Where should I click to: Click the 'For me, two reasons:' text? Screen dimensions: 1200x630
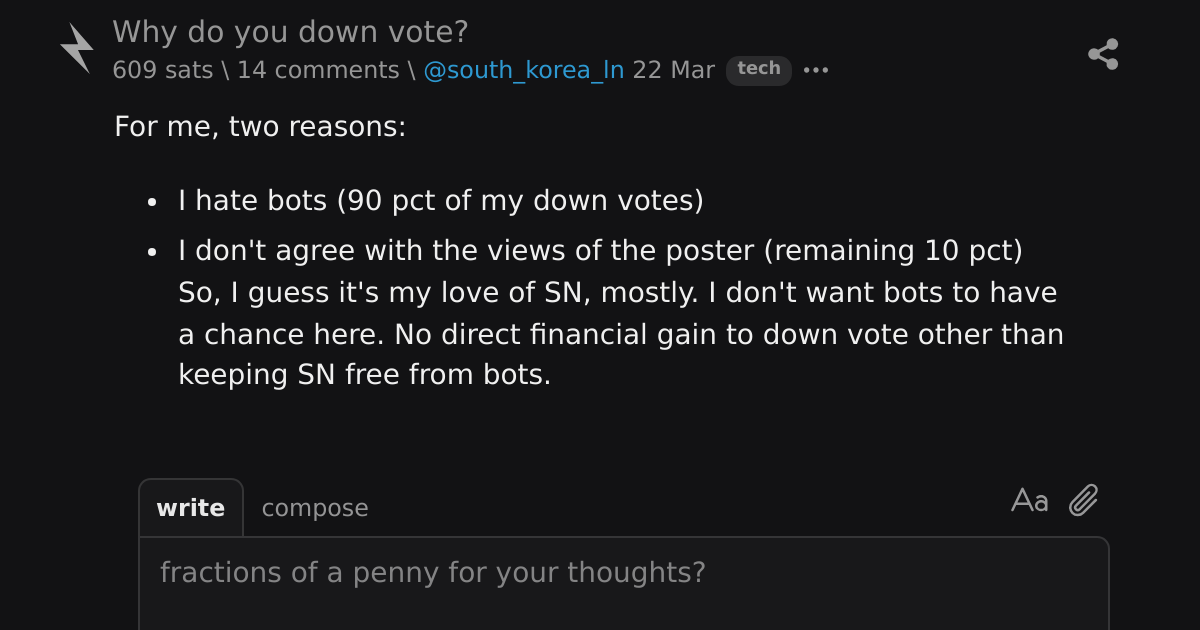pos(260,127)
